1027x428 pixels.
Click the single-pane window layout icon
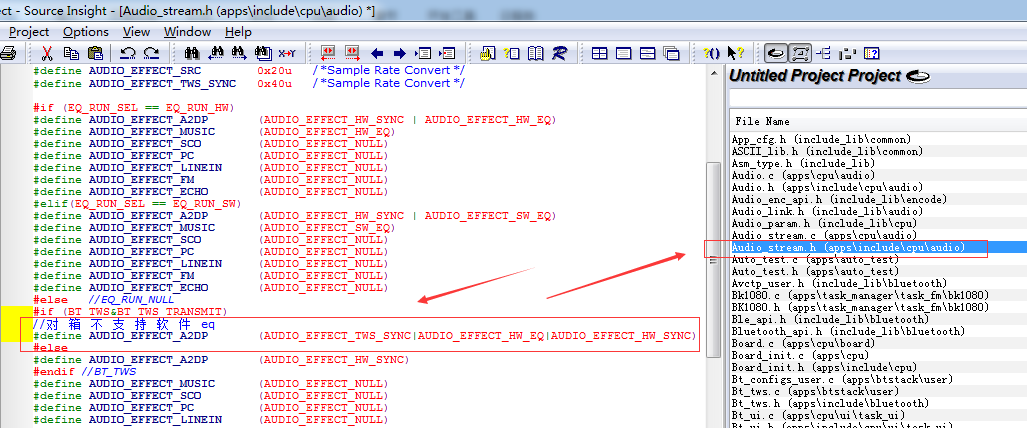tap(624, 53)
